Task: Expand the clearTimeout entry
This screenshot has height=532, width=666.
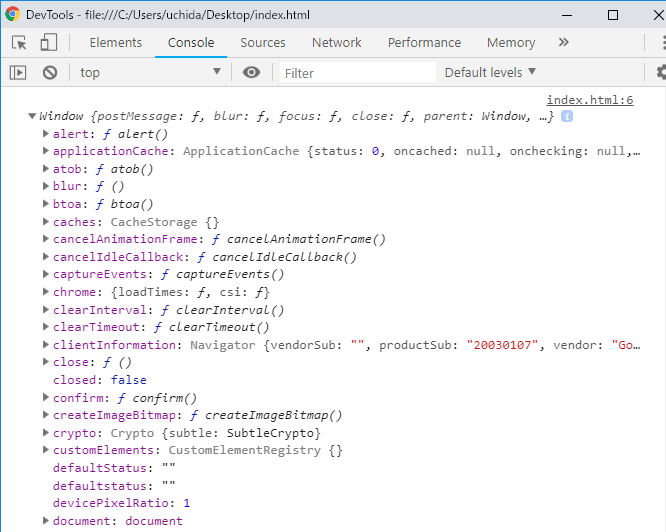Action: tap(45, 327)
